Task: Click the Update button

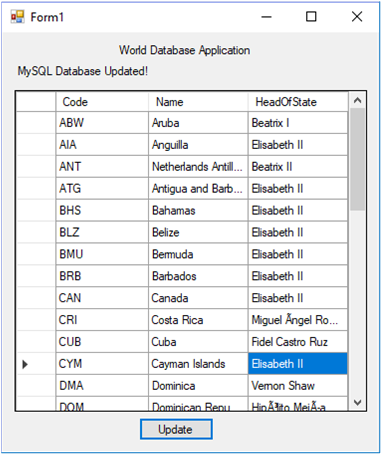Action: point(176,429)
